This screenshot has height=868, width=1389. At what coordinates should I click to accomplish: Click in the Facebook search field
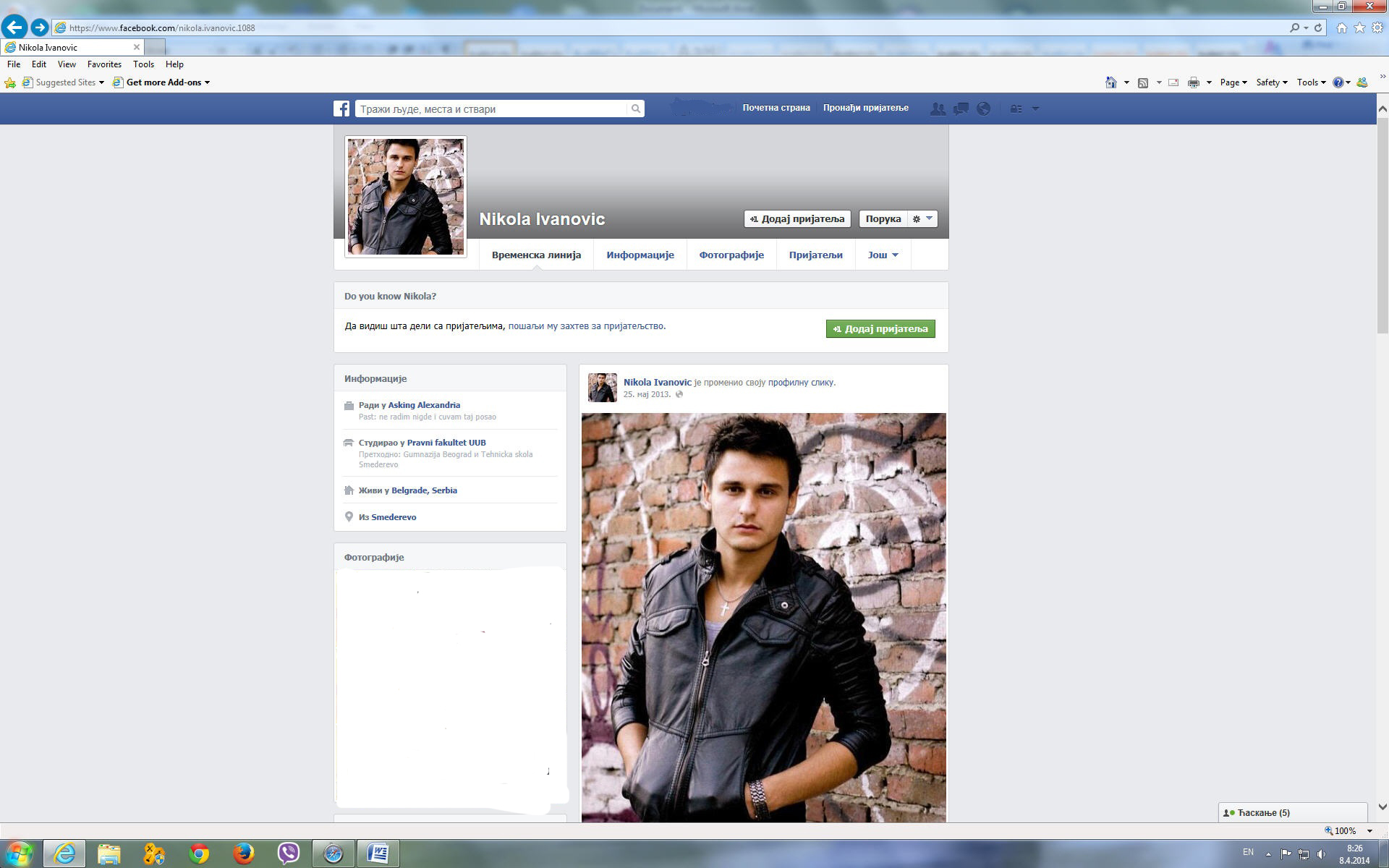coord(492,109)
